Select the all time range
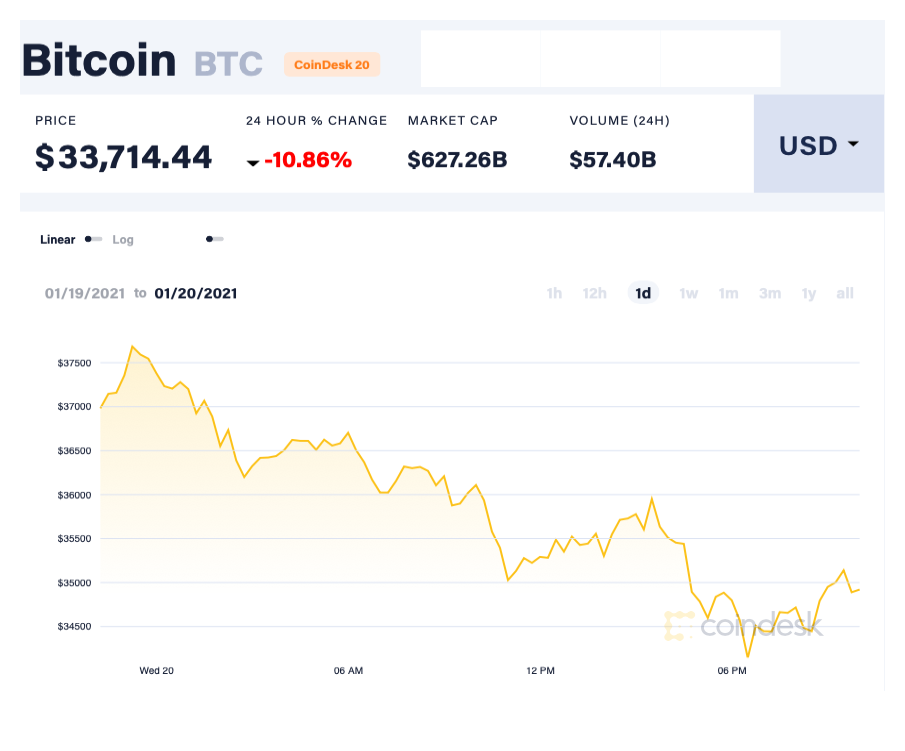This screenshot has height=751, width=905. [x=845, y=293]
